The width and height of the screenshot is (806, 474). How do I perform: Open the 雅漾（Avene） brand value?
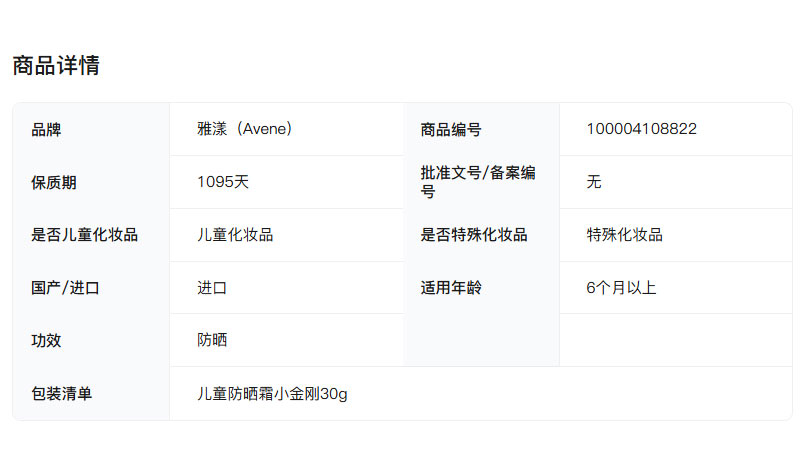tap(245, 129)
